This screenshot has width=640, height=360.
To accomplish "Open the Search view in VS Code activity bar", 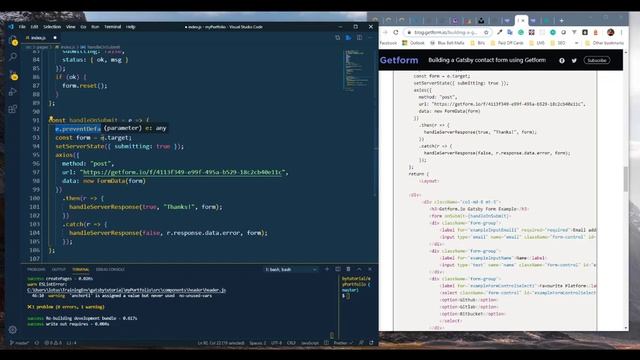I will [13, 57].
